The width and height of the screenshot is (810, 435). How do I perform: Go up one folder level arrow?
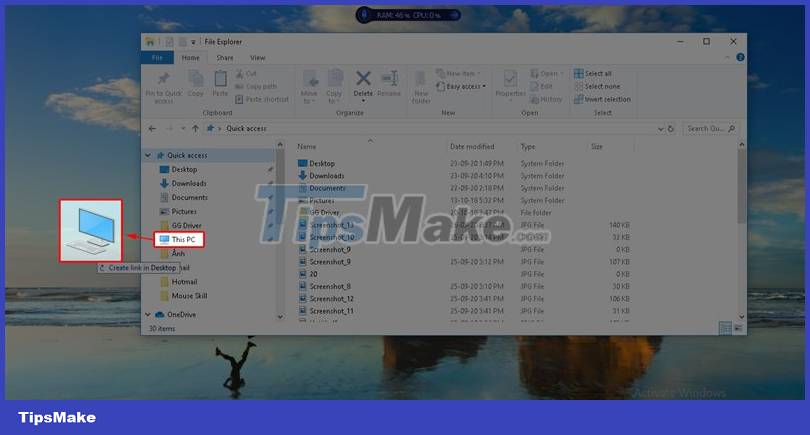point(195,129)
